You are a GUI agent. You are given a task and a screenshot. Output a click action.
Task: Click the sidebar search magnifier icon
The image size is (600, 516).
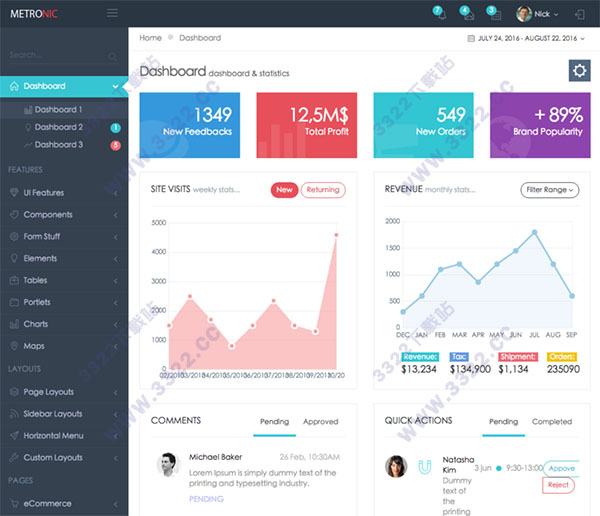click(112, 57)
